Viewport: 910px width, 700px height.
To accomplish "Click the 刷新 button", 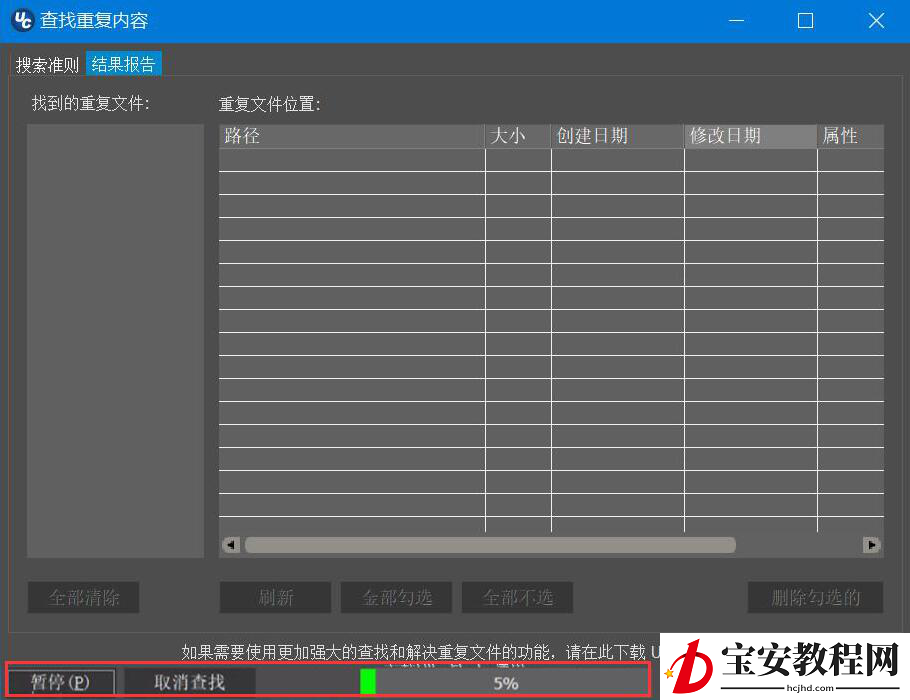I will tap(276, 597).
